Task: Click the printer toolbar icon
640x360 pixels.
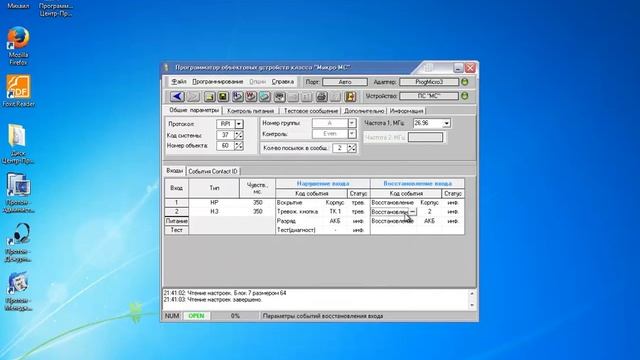Action: tap(321, 96)
